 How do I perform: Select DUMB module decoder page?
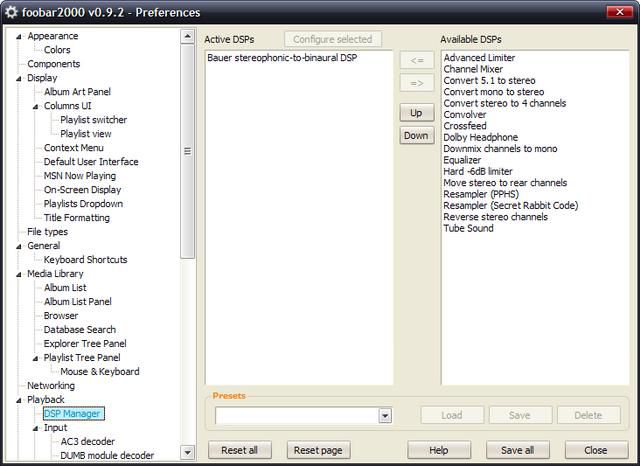(x=107, y=455)
